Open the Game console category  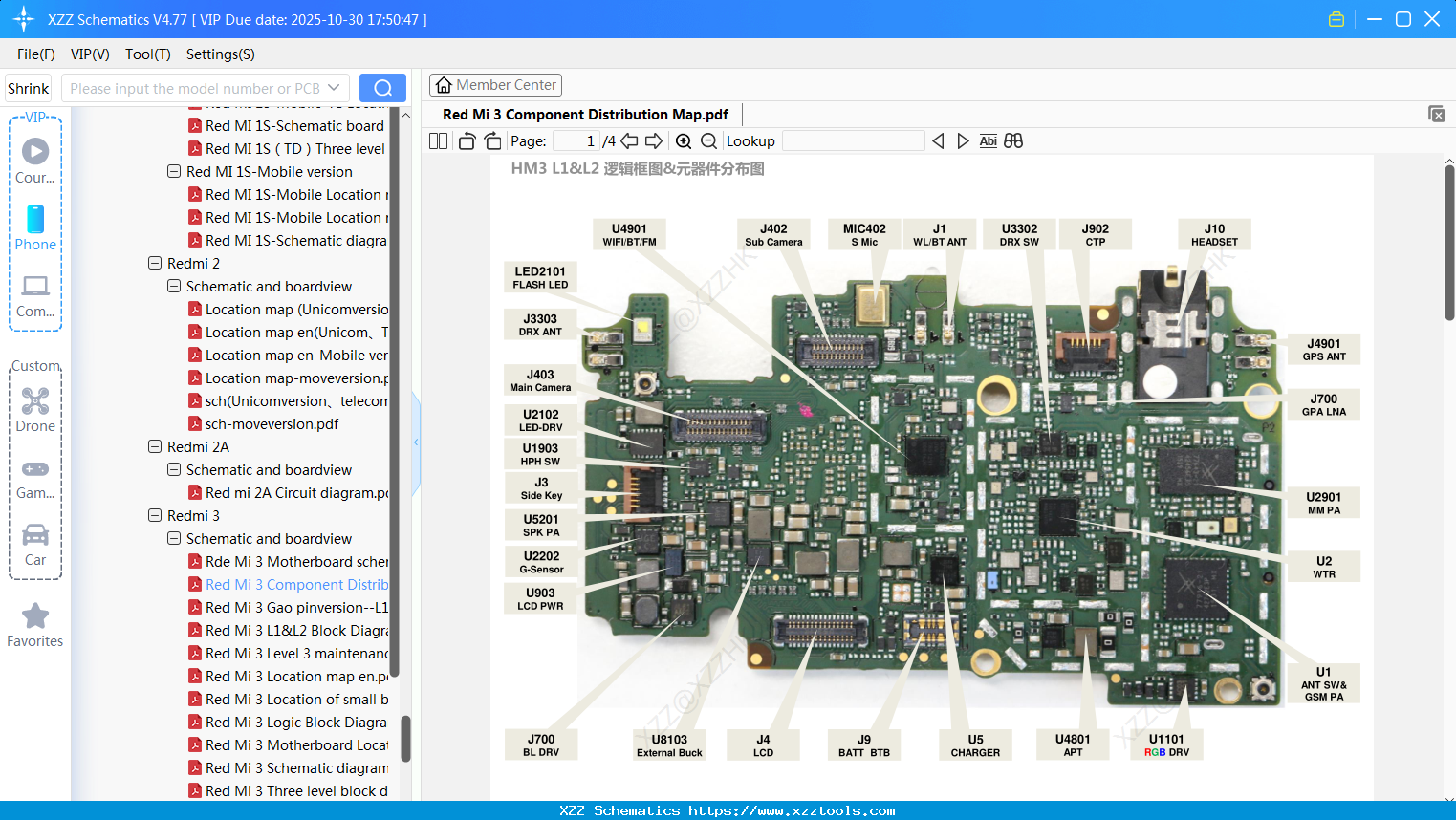point(35,479)
